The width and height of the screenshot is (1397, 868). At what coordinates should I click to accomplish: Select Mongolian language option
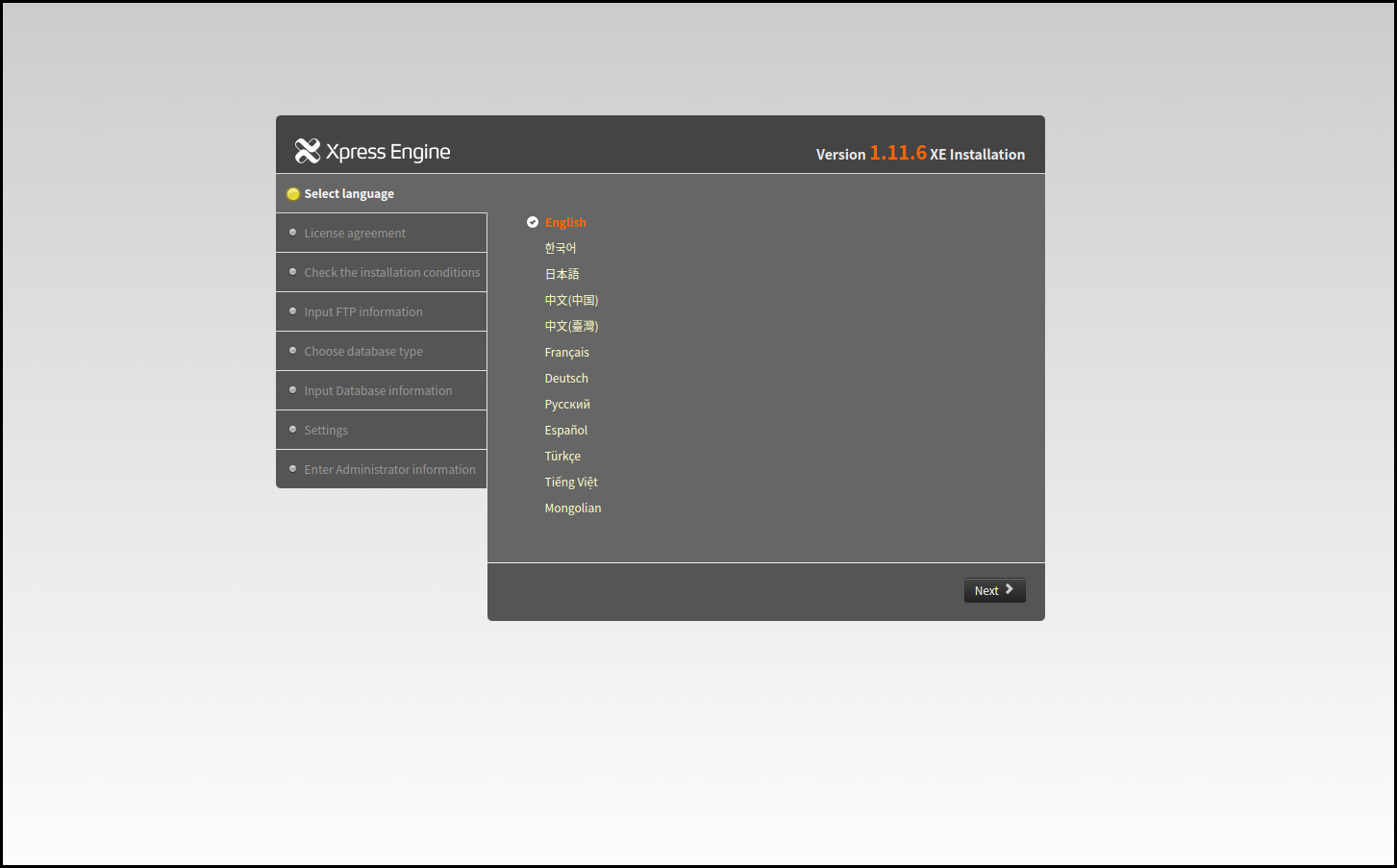pyautogui.click(x=573, y=508)
